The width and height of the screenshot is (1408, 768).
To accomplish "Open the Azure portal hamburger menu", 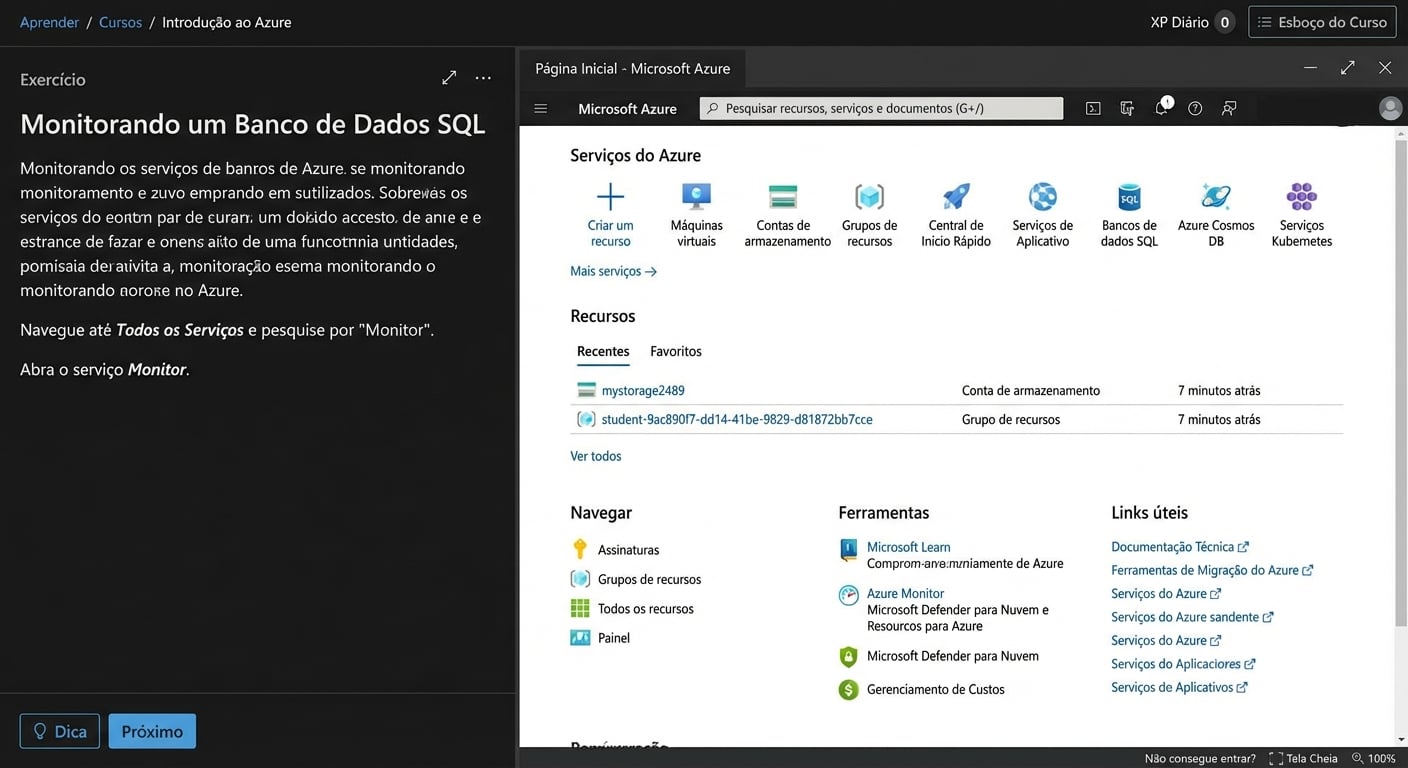I will pyautogui.click(x=541, y=108).
